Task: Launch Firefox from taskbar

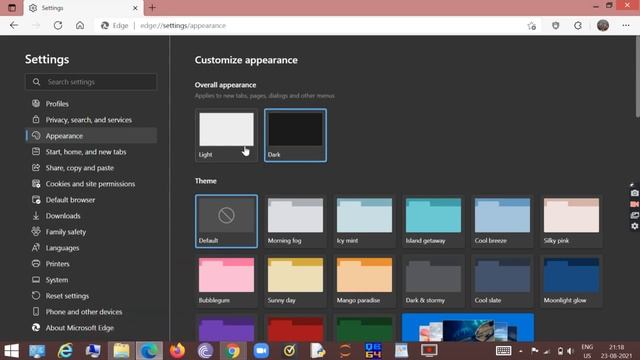Action: (177, 351)
